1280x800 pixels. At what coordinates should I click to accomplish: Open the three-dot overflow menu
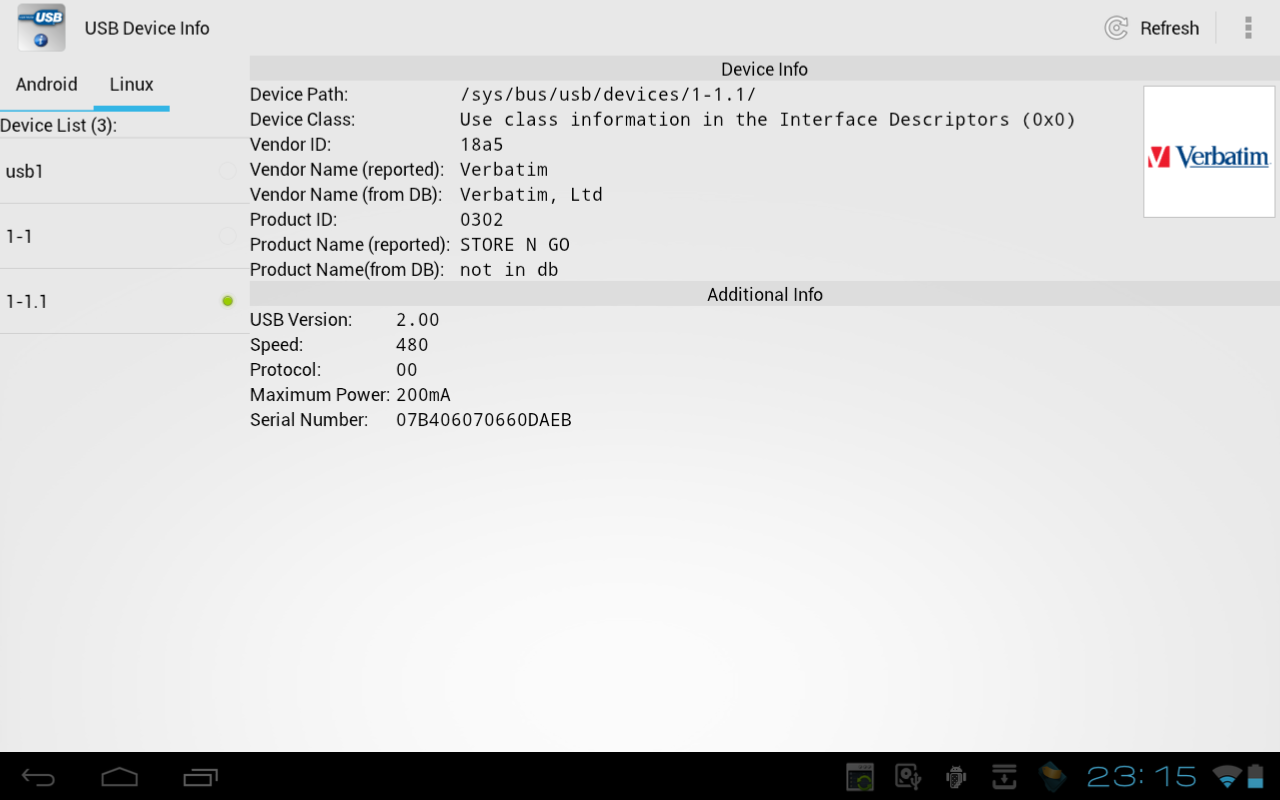click(1247, 28)
